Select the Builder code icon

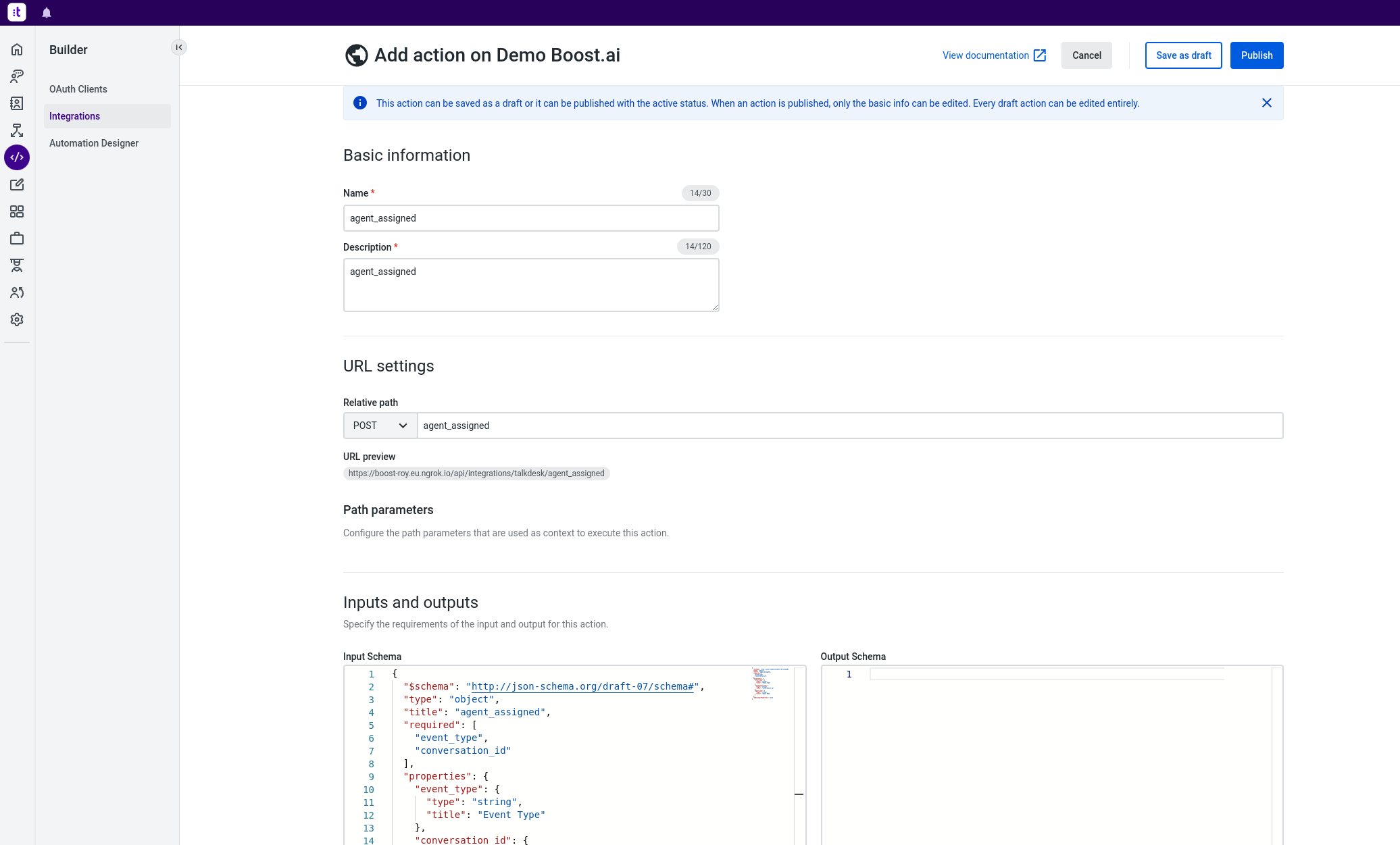(17, 157)
